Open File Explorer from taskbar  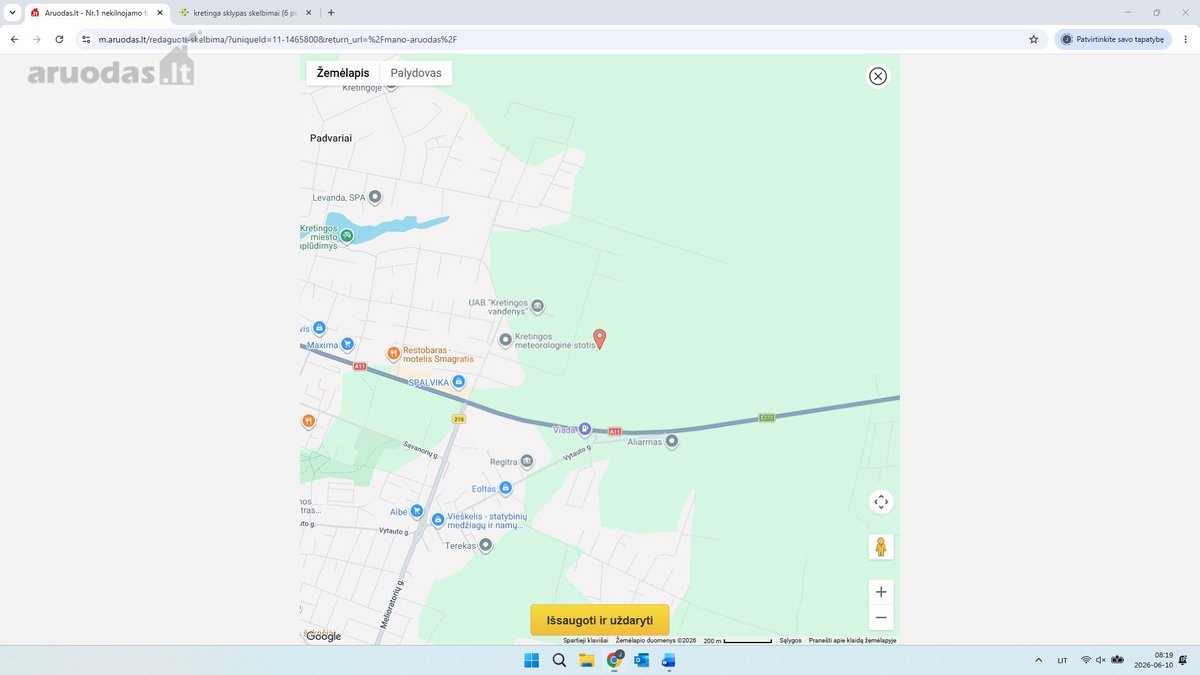[587, 660]
